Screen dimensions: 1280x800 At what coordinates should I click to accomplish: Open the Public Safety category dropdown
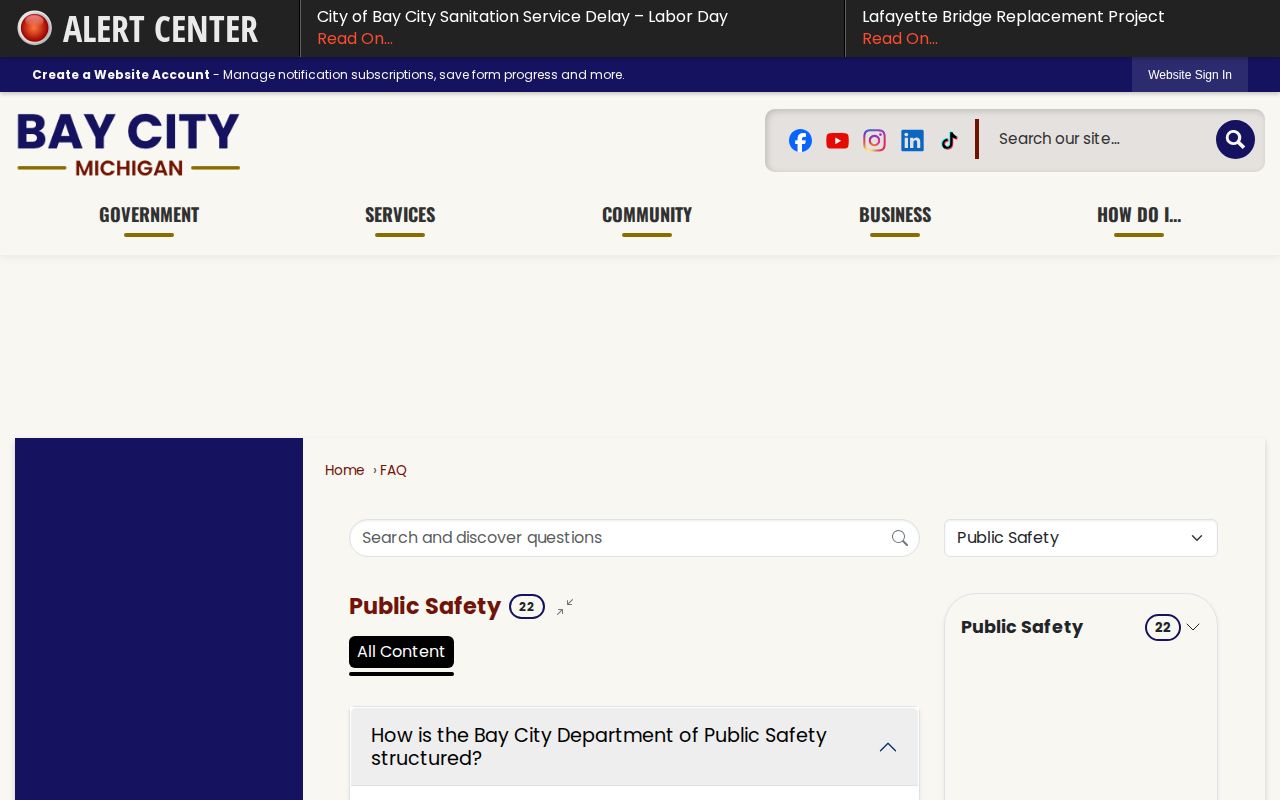[1081, 538]
